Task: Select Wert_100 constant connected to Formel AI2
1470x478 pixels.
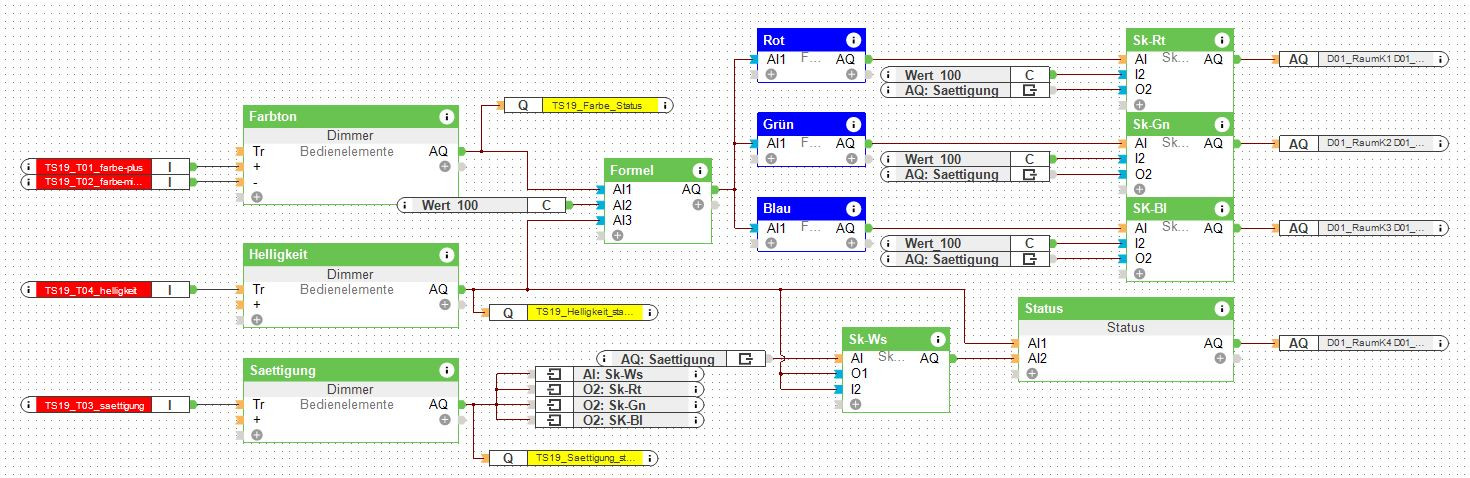Action: [482, 205]
